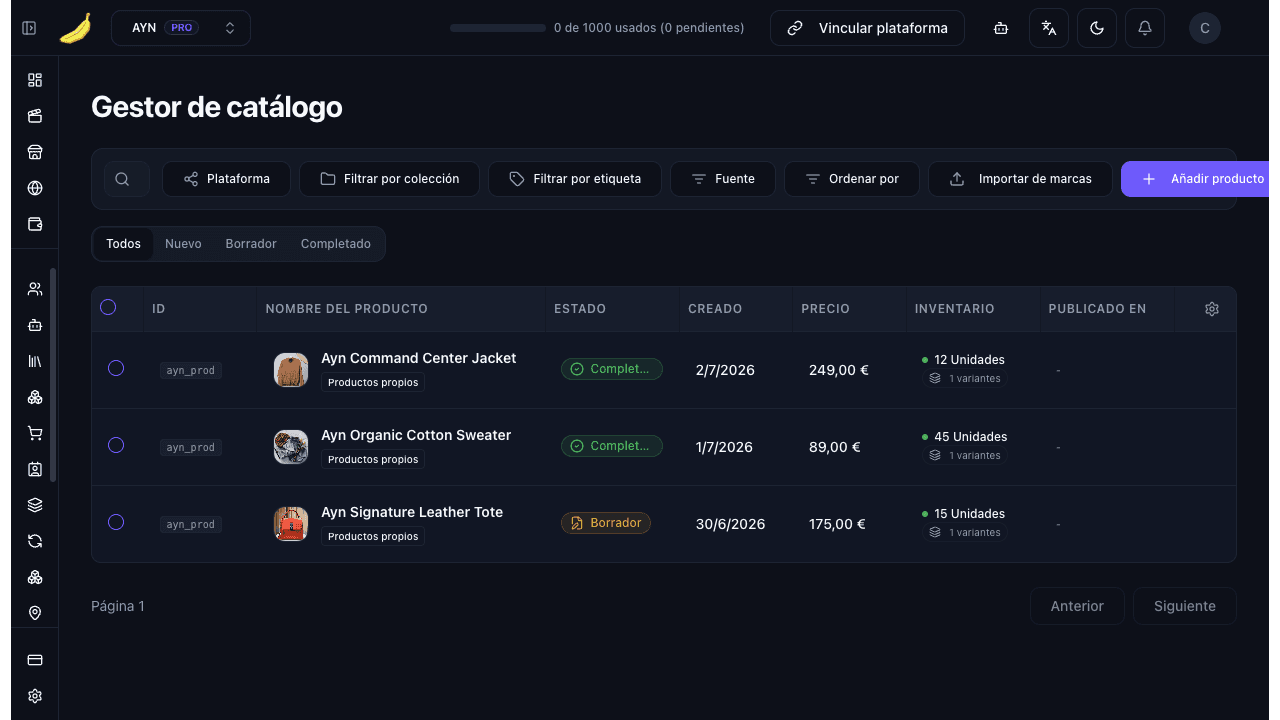The height and width of the screenshot is (720, 1280).
Task: Toggle dark mode moon icon
Action: [x=1097, y=28]
